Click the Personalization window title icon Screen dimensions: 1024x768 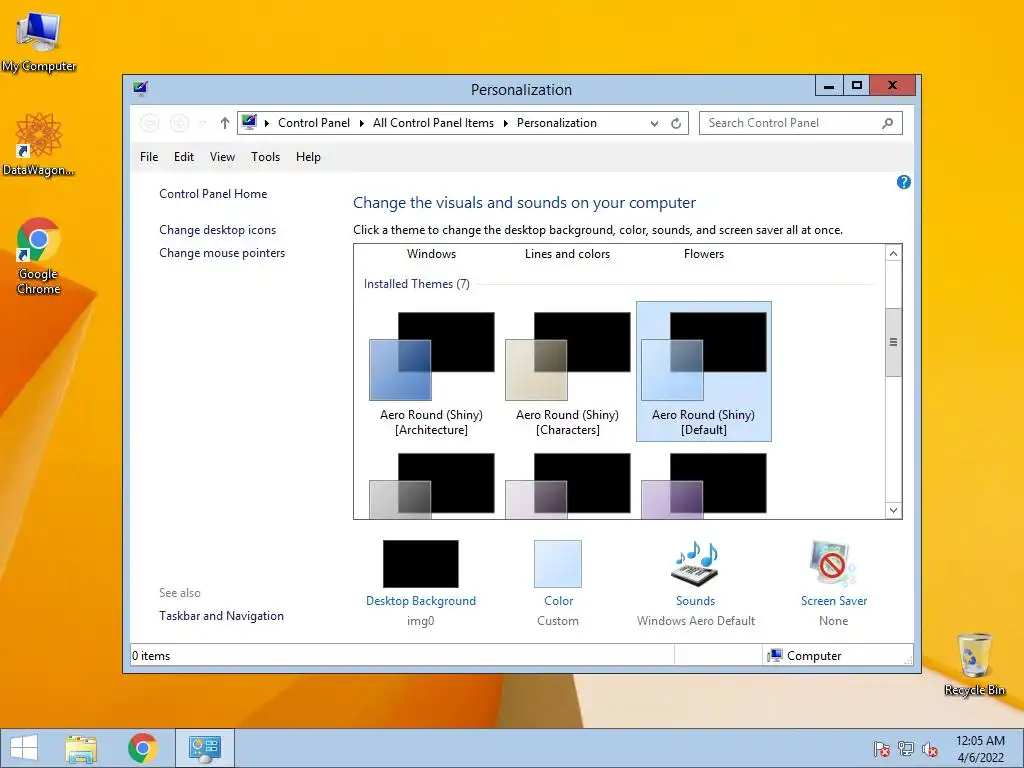click(140, 88)
